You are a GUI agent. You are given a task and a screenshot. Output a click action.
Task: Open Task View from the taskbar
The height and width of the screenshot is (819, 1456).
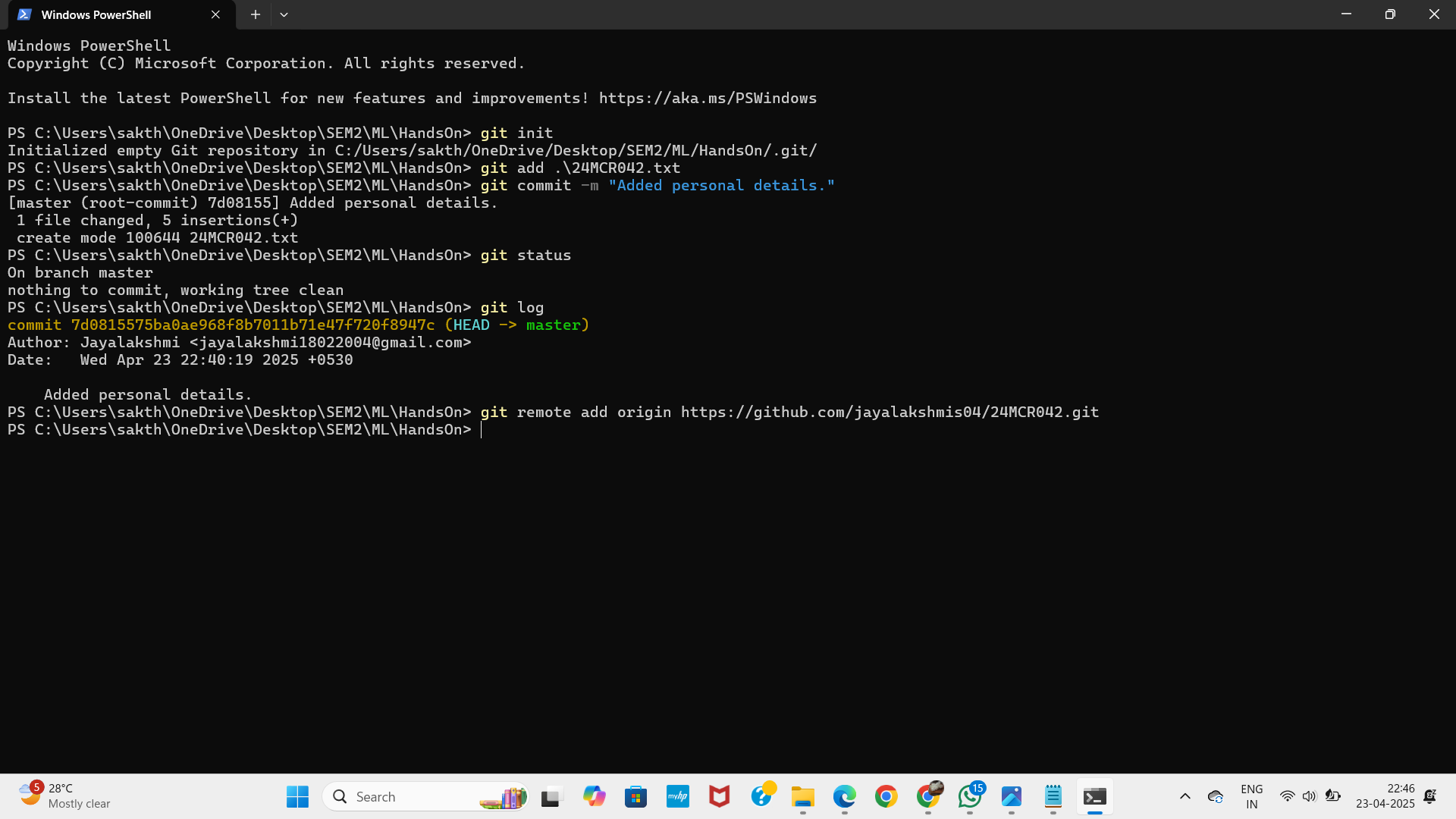point(551,796)
